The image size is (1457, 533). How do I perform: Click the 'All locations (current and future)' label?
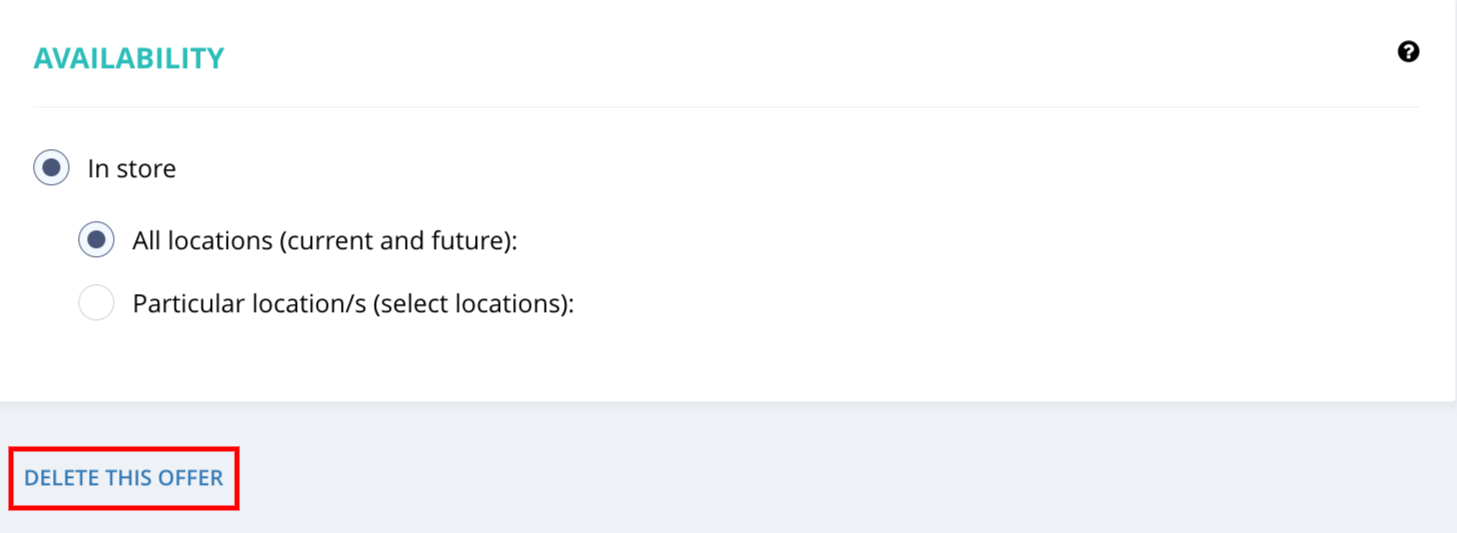[x=325, y=241]
